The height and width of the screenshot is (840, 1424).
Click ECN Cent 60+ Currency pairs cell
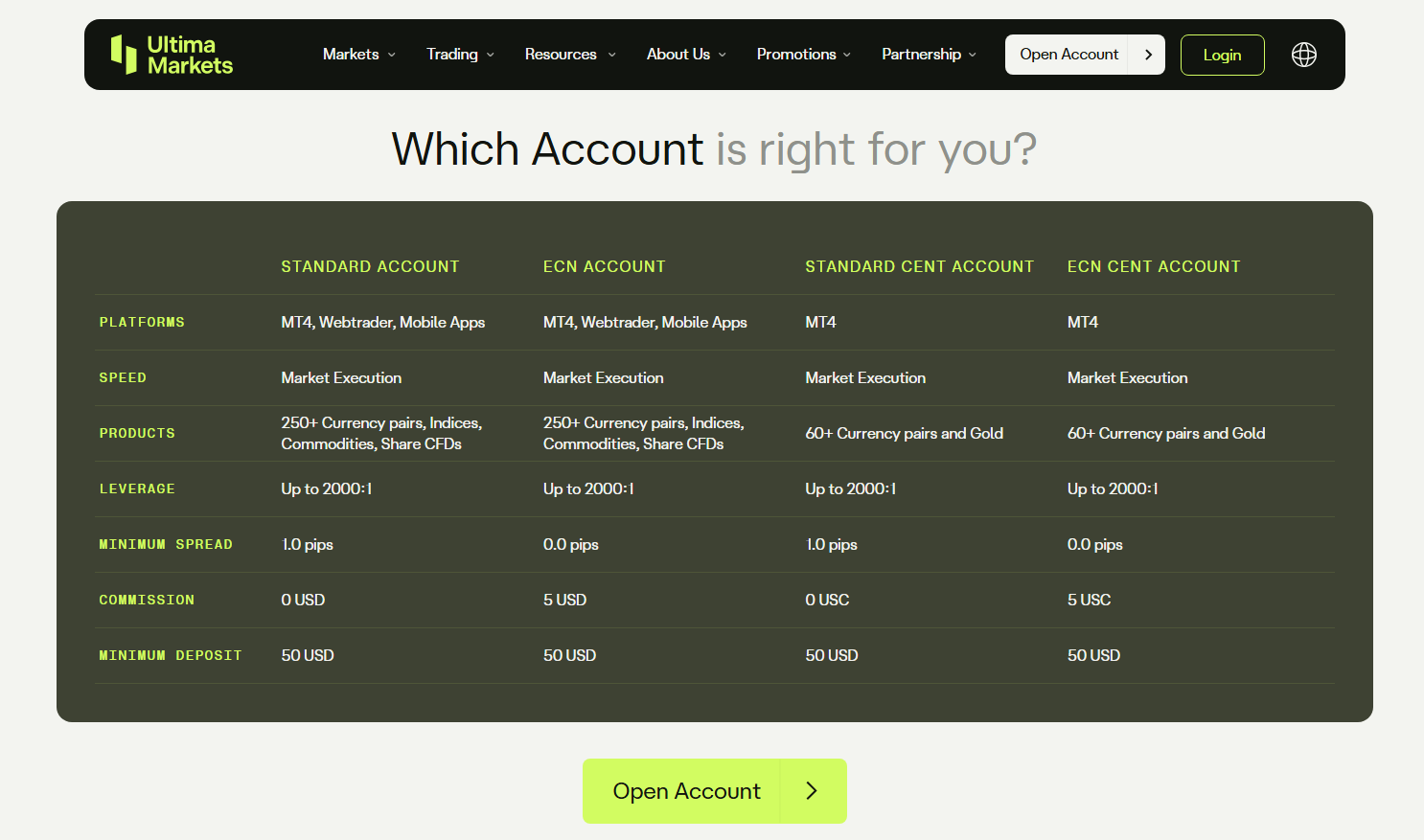[1166, 433]
